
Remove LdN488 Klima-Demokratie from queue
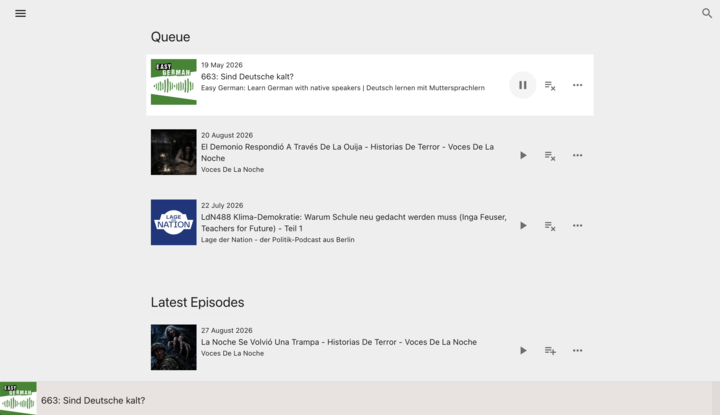coord(550,226)
